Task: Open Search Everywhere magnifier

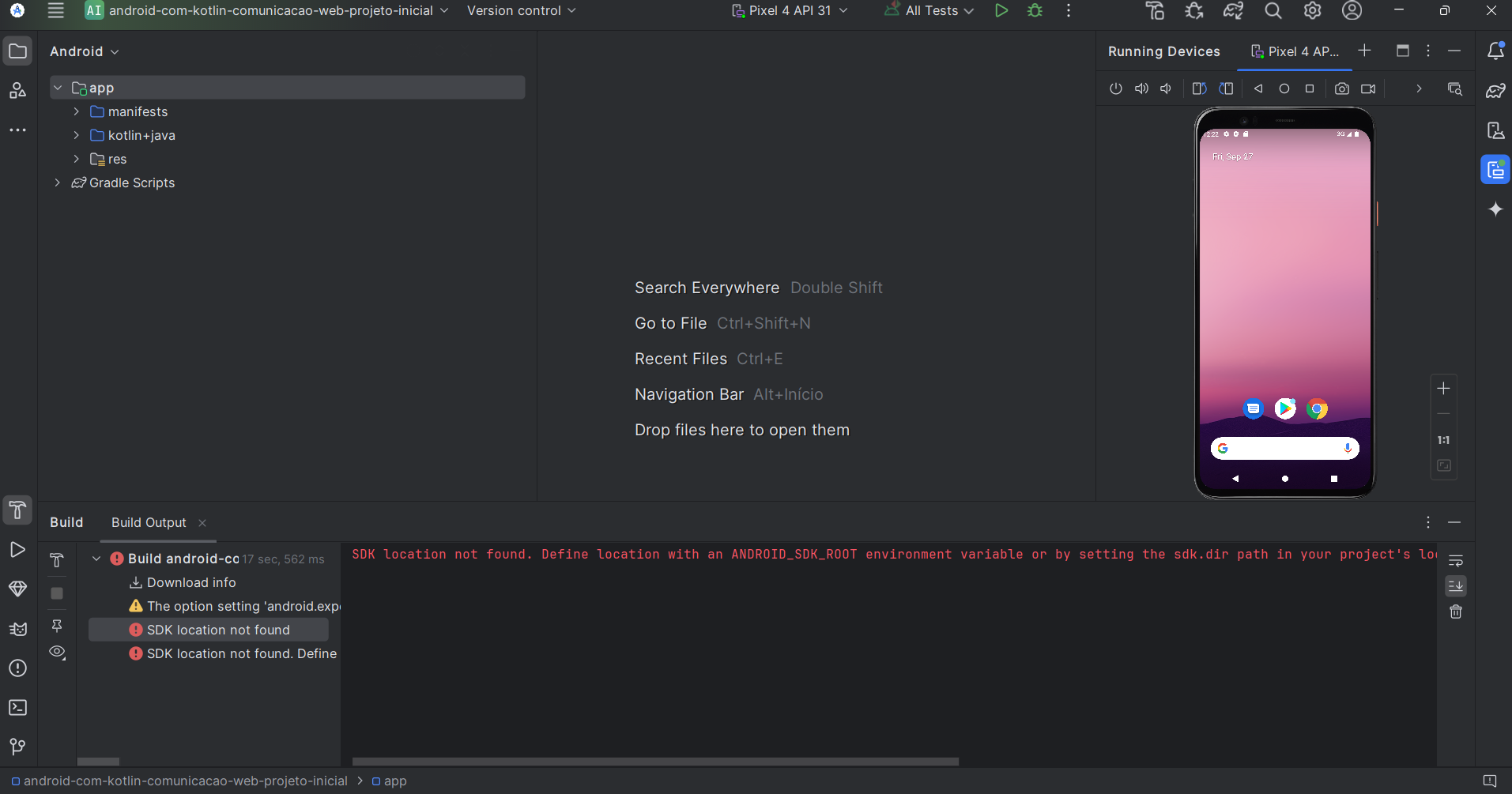Action: [x=1273, y=10]
